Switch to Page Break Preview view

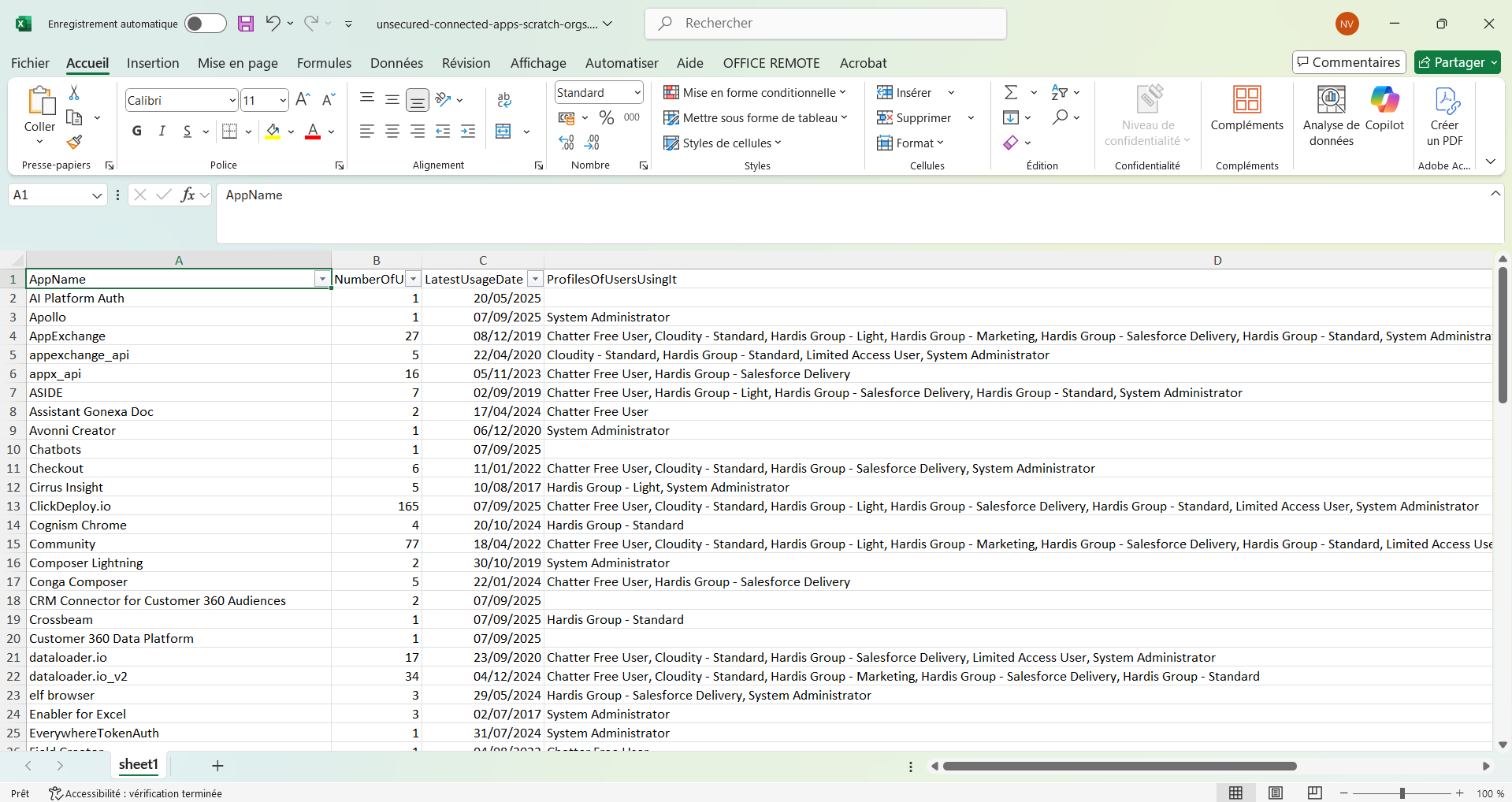[x=1314, y=793]
